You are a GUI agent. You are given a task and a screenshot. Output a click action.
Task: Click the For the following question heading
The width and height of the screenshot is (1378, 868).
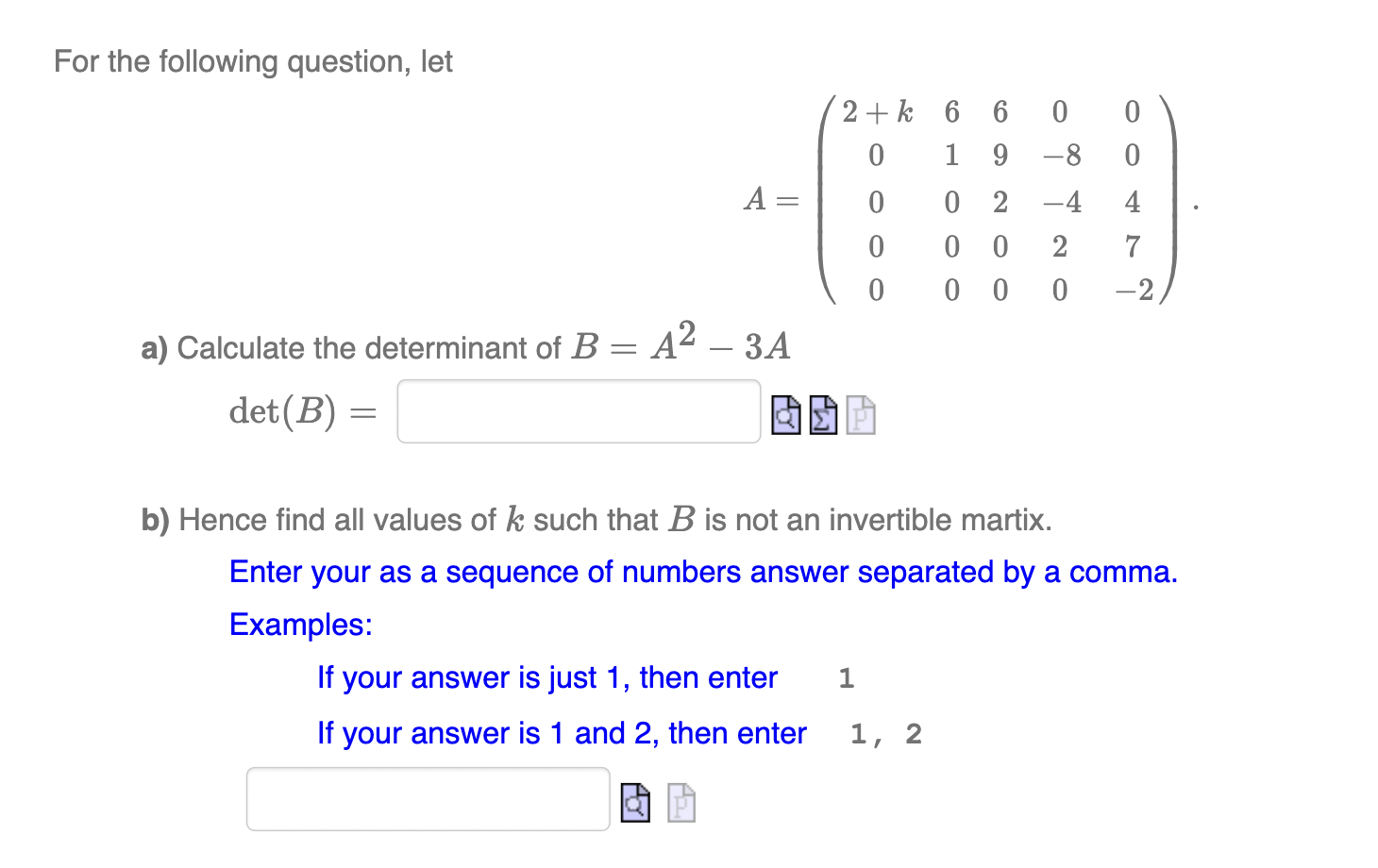coord(253,61)
